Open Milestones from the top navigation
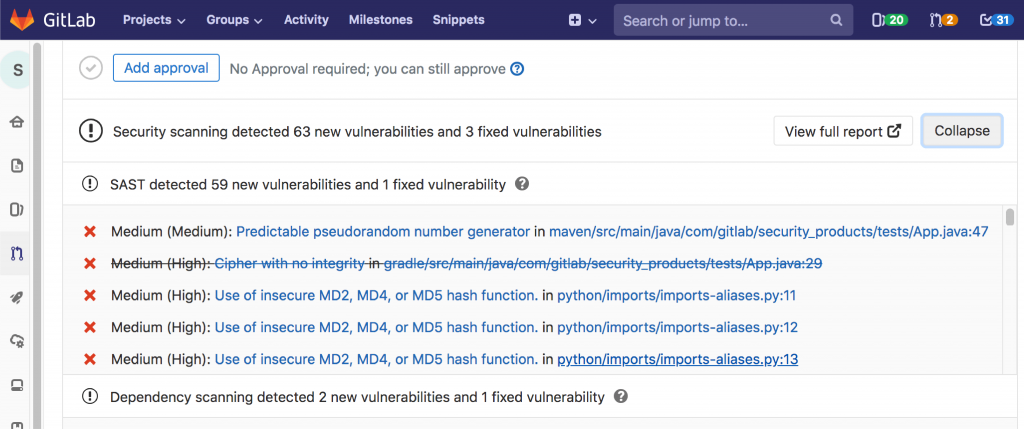 (x=379, y=20)
